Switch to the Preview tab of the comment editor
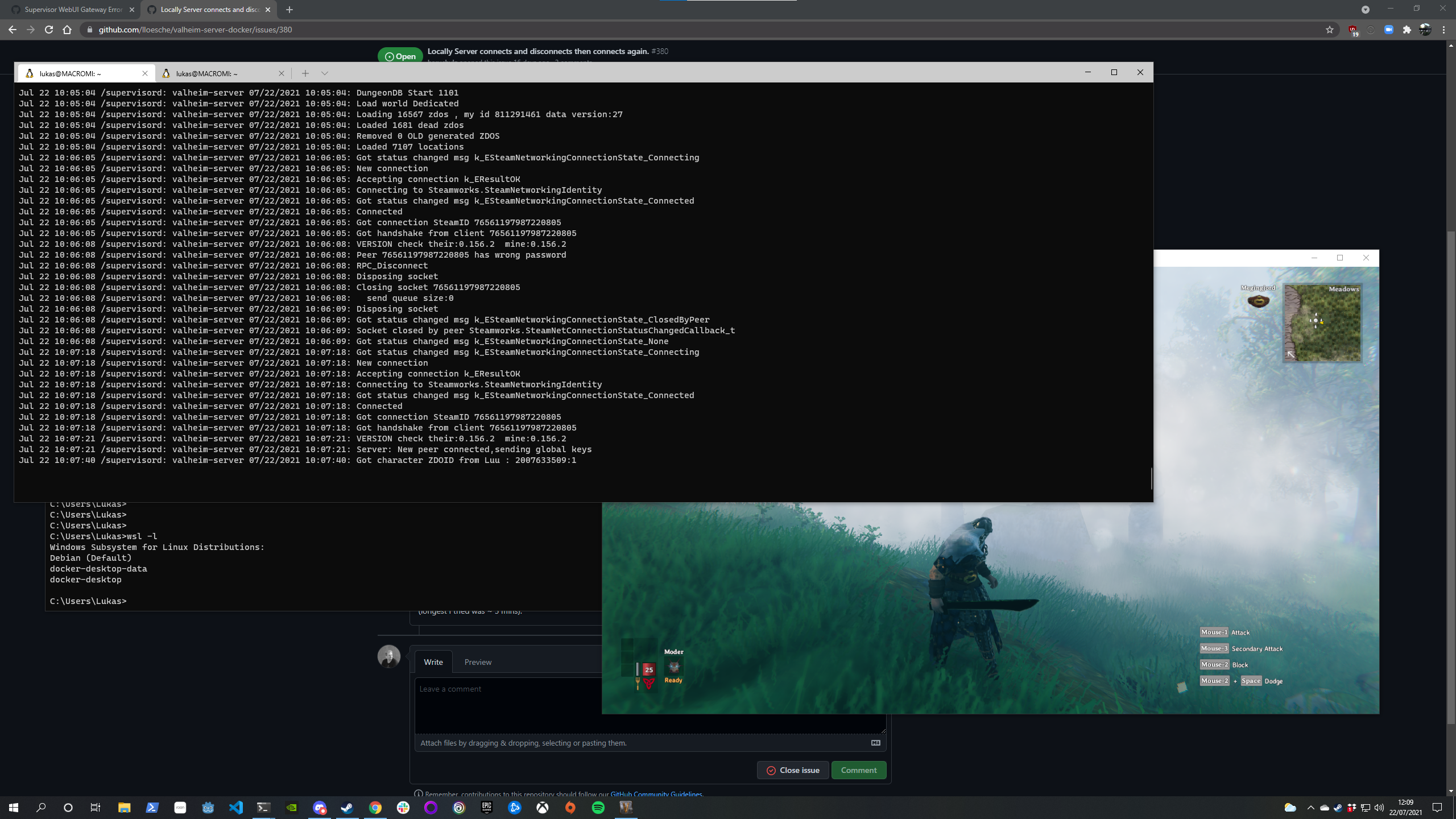 click(478, 661)
